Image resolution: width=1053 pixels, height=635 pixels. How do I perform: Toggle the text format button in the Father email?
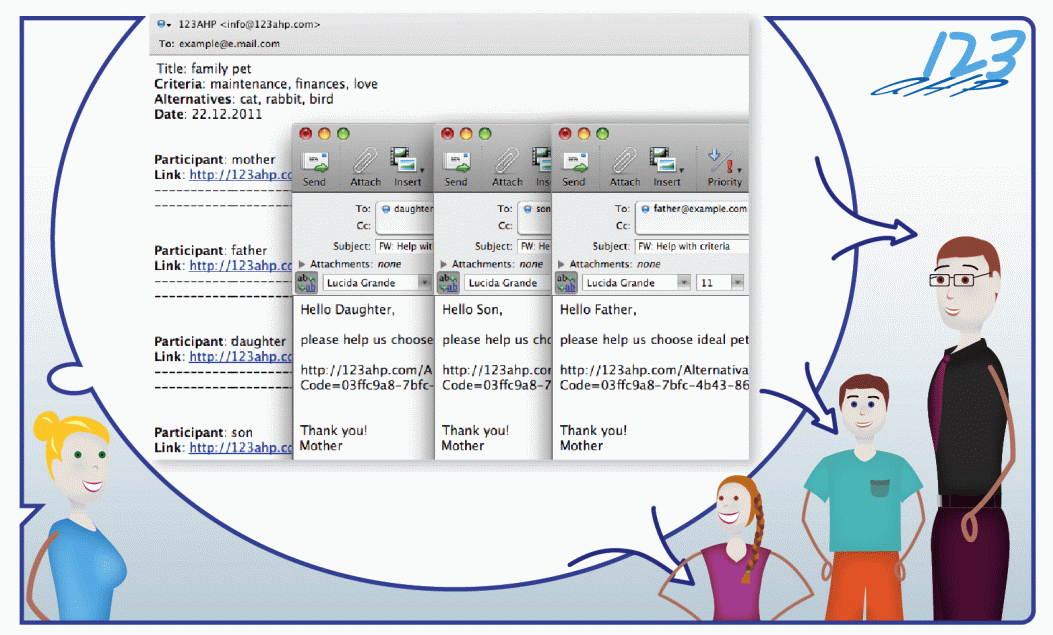569,283
